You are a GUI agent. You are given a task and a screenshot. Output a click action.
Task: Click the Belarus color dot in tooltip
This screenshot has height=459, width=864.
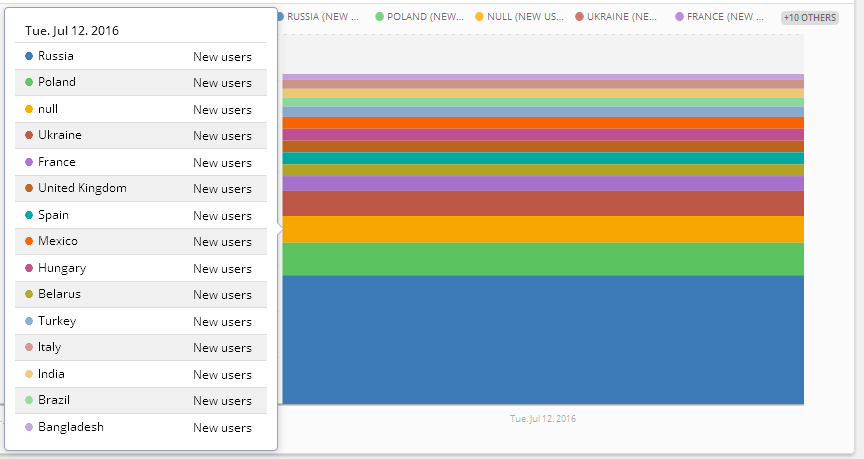29,294
